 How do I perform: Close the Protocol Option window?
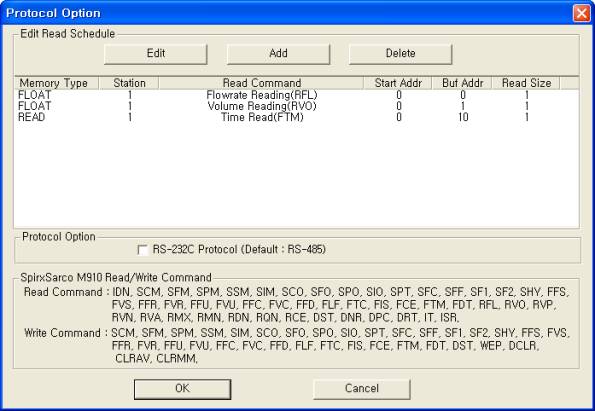point(581,13)
